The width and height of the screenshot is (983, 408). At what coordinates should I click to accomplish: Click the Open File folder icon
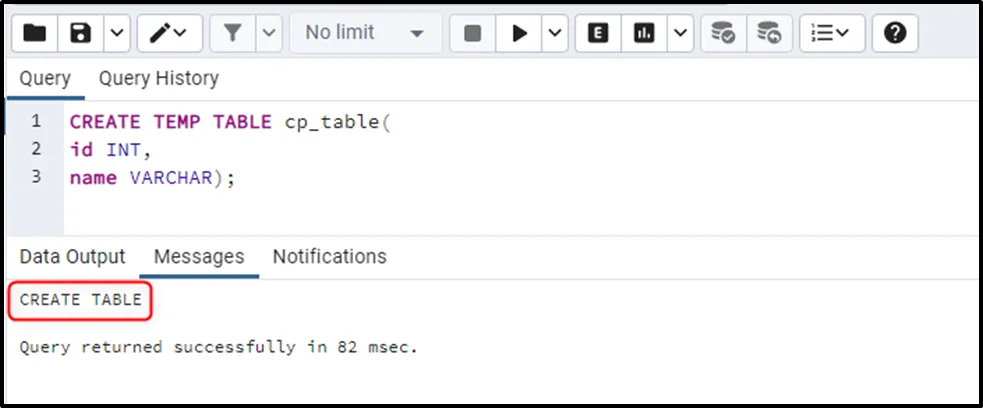[35, 33]
